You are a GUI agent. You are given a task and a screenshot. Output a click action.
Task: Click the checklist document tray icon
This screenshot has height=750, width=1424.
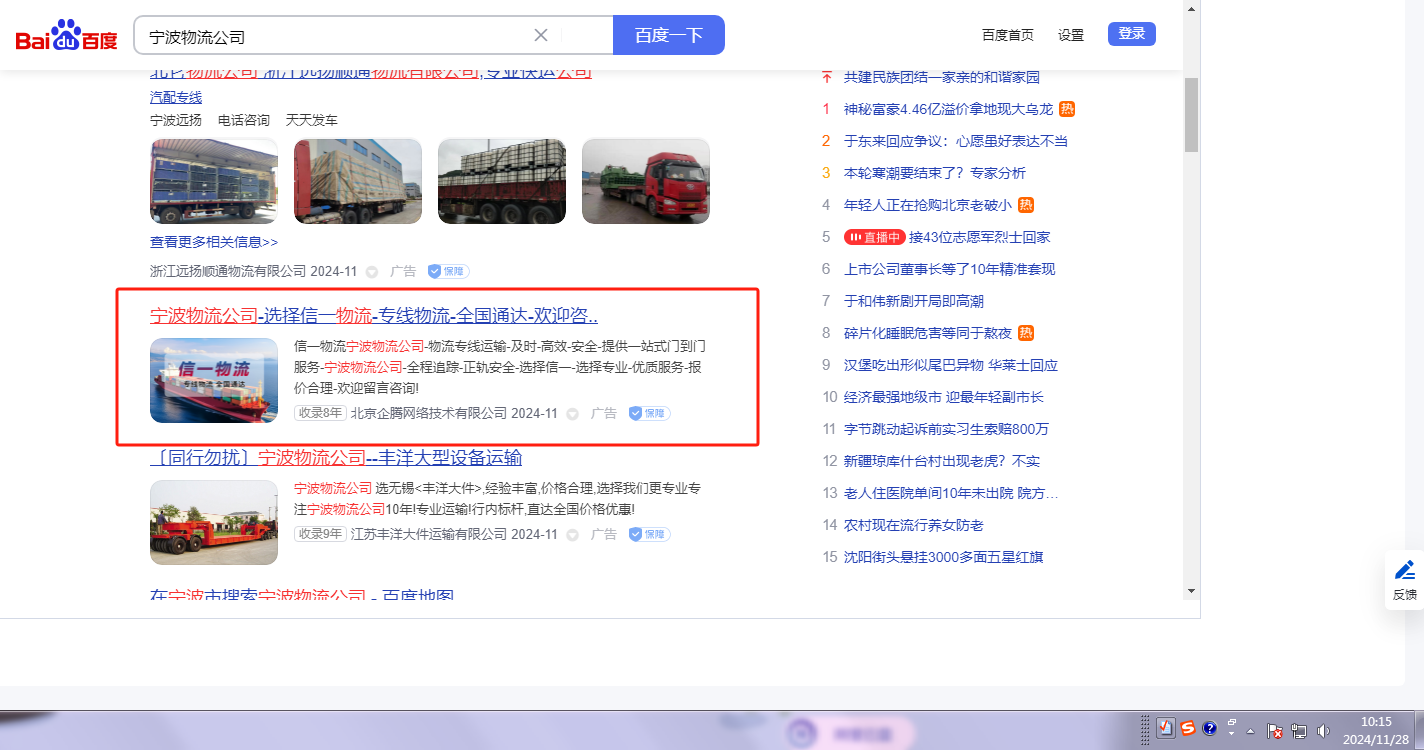pyautogui.click(x=1165, y=728)
